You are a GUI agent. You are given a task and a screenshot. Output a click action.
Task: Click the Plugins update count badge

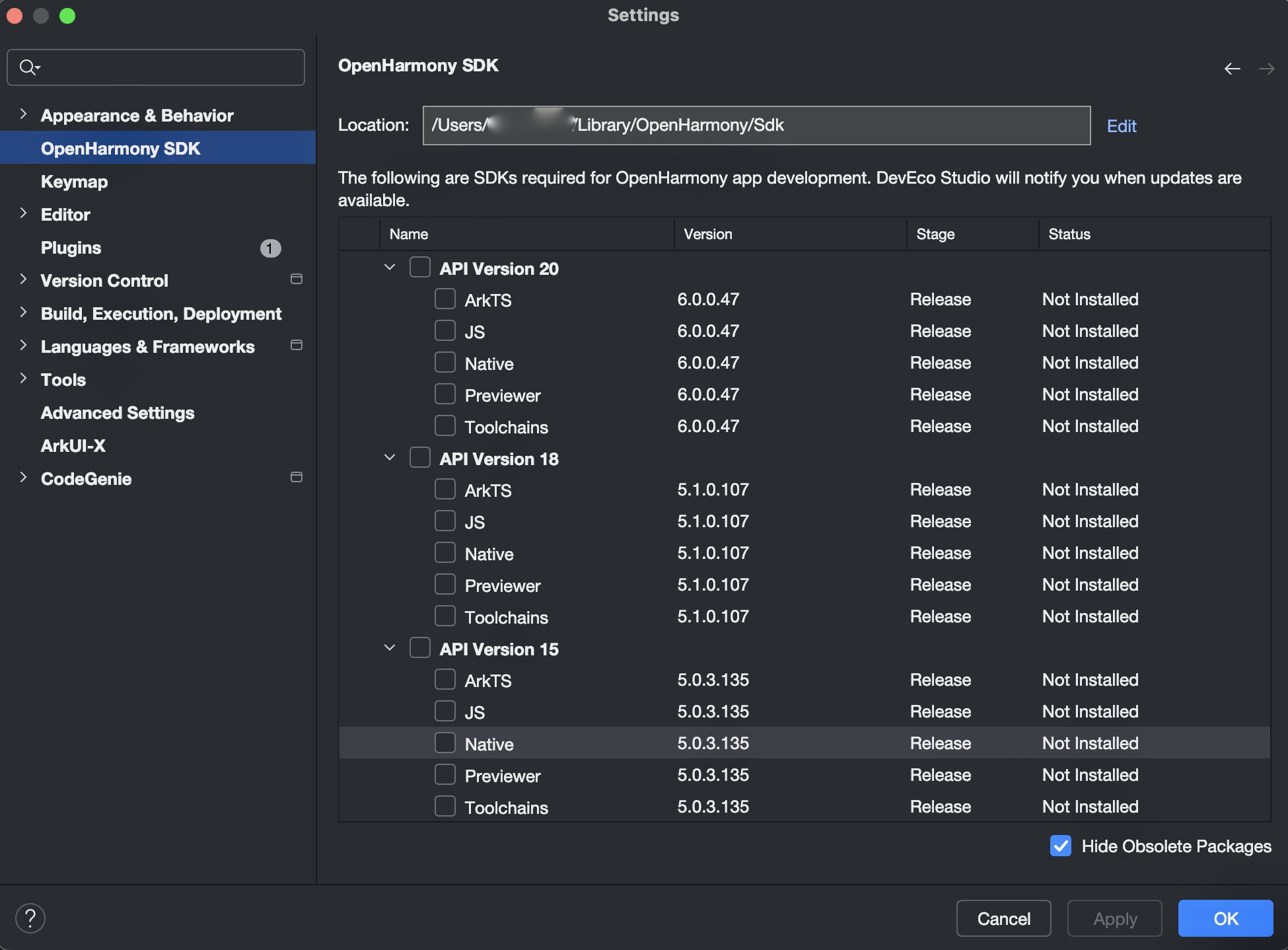(x=270, y=248)
